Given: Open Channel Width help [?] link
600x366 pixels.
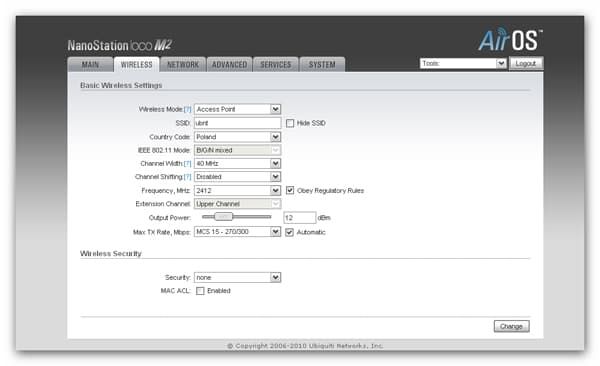Looking at the screenshot, I should click(x=188, y=164).
